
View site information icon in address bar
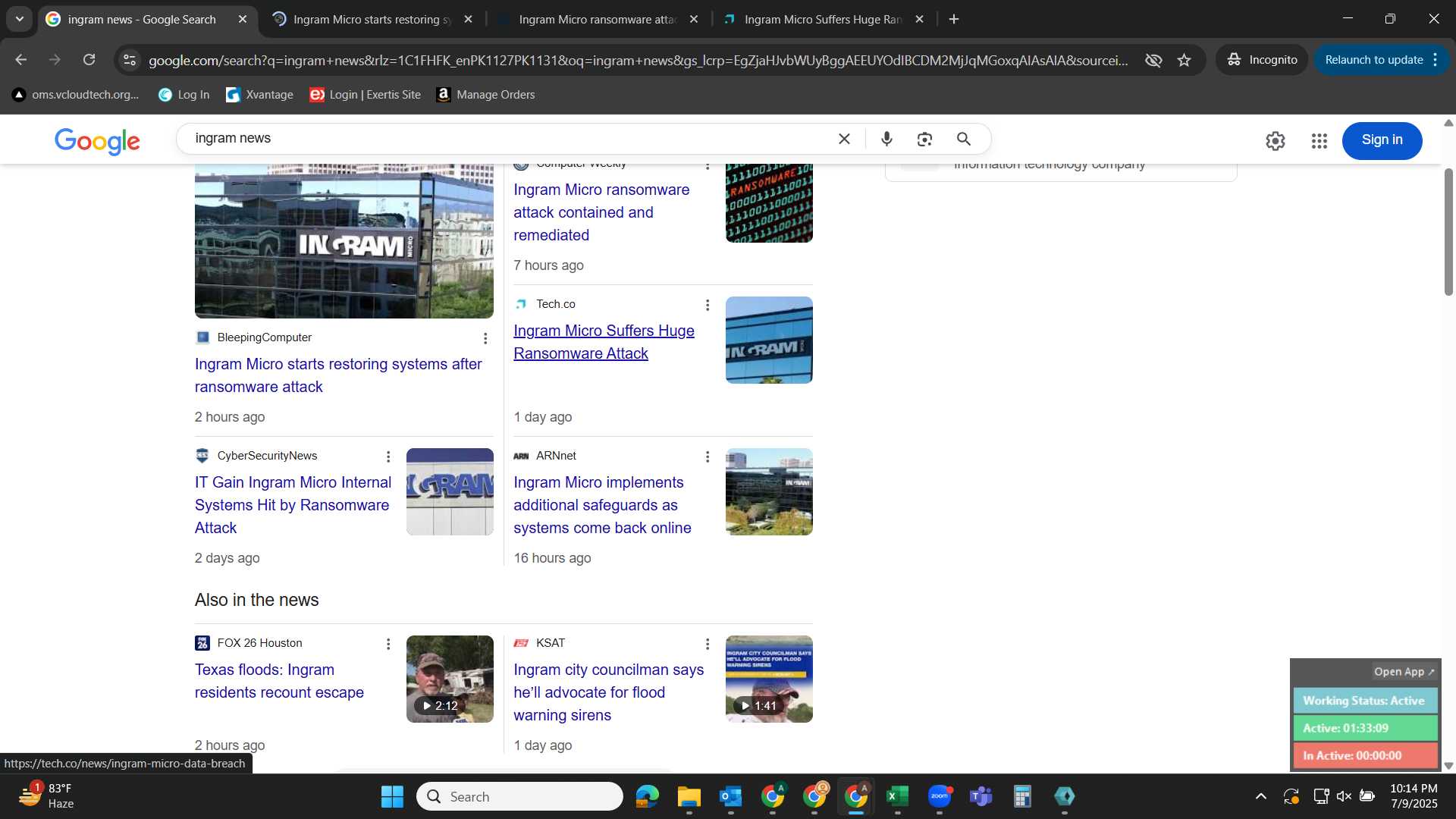click(130, 60)
